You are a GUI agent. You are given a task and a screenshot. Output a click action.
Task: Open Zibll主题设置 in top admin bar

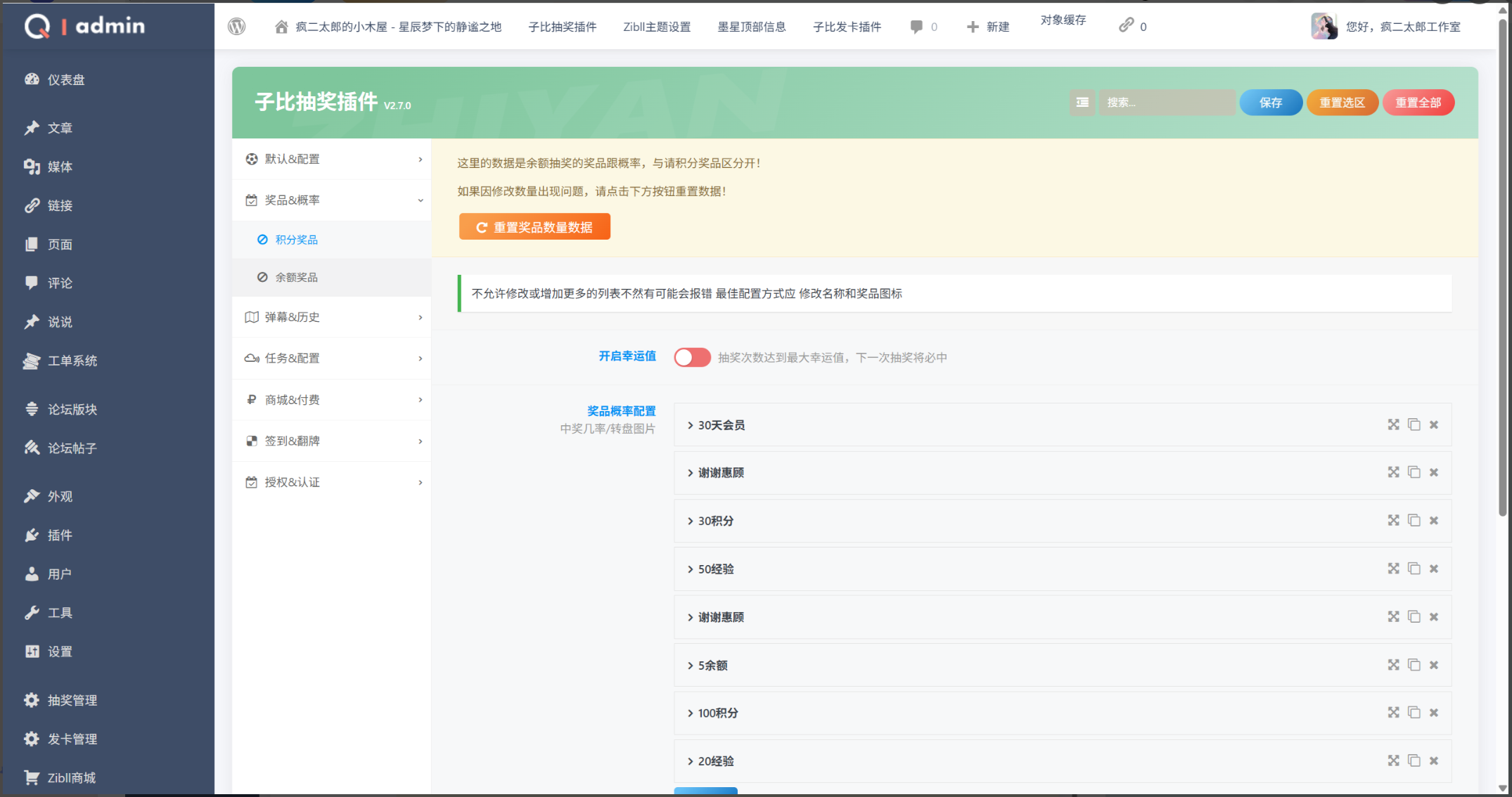point(657,27)
